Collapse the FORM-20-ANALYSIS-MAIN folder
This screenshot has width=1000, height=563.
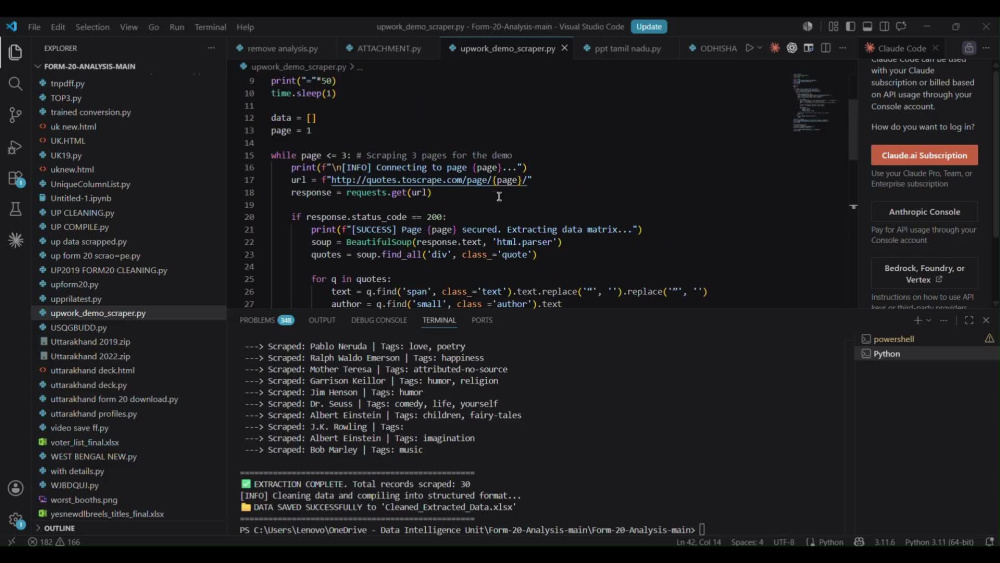click(89, 66)
